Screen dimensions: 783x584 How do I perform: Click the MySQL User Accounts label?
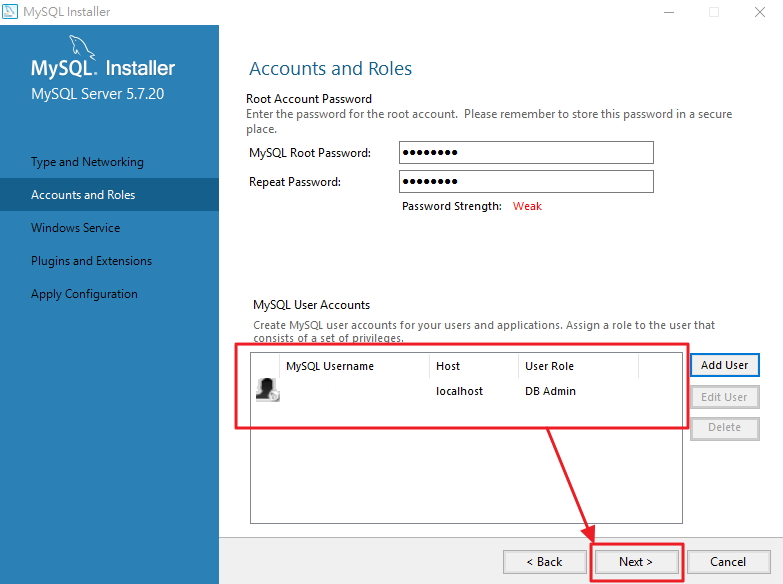[312, 305]
